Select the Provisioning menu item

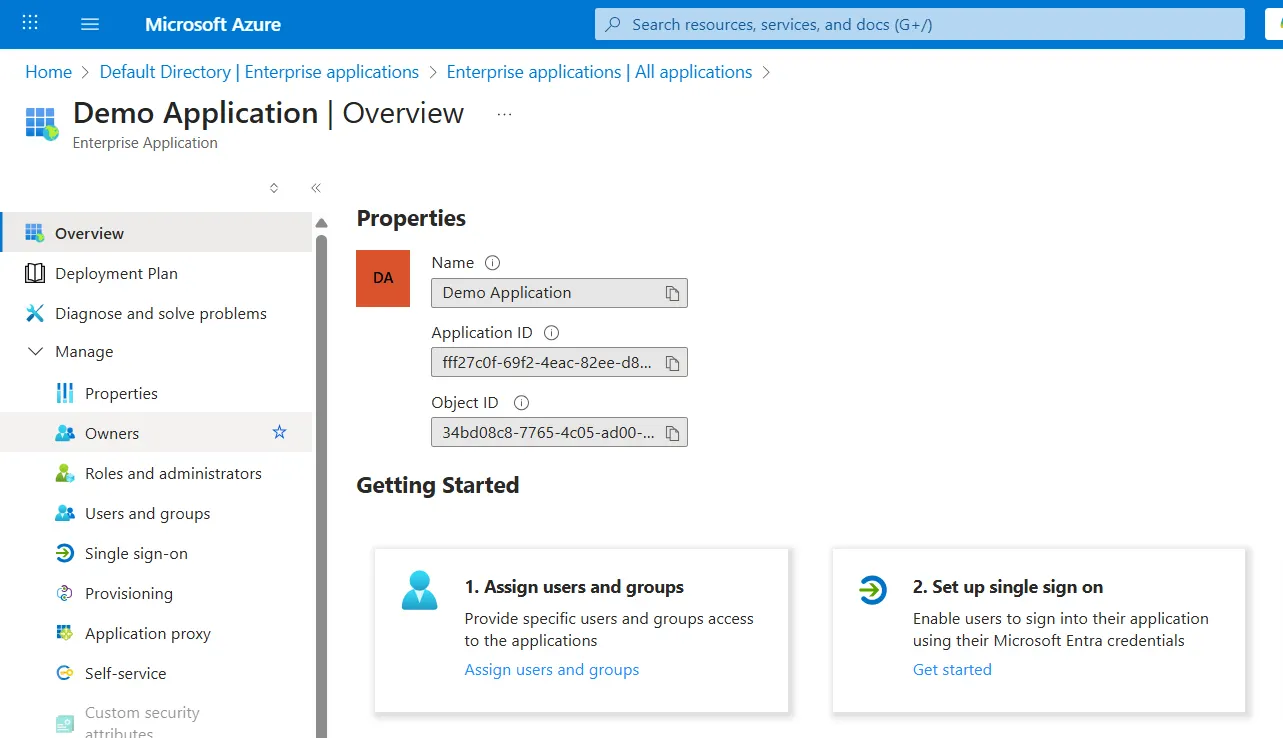point(129,593)
